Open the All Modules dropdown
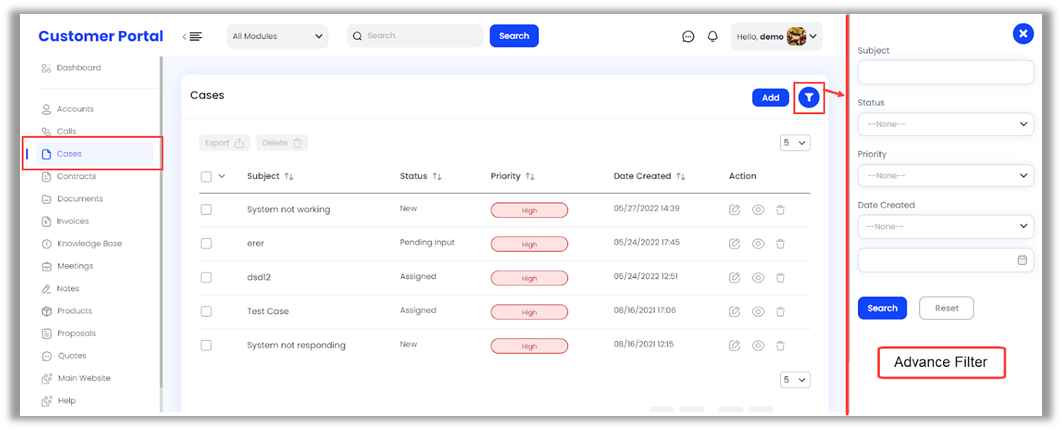The image size is (1062, 430). 278,36
